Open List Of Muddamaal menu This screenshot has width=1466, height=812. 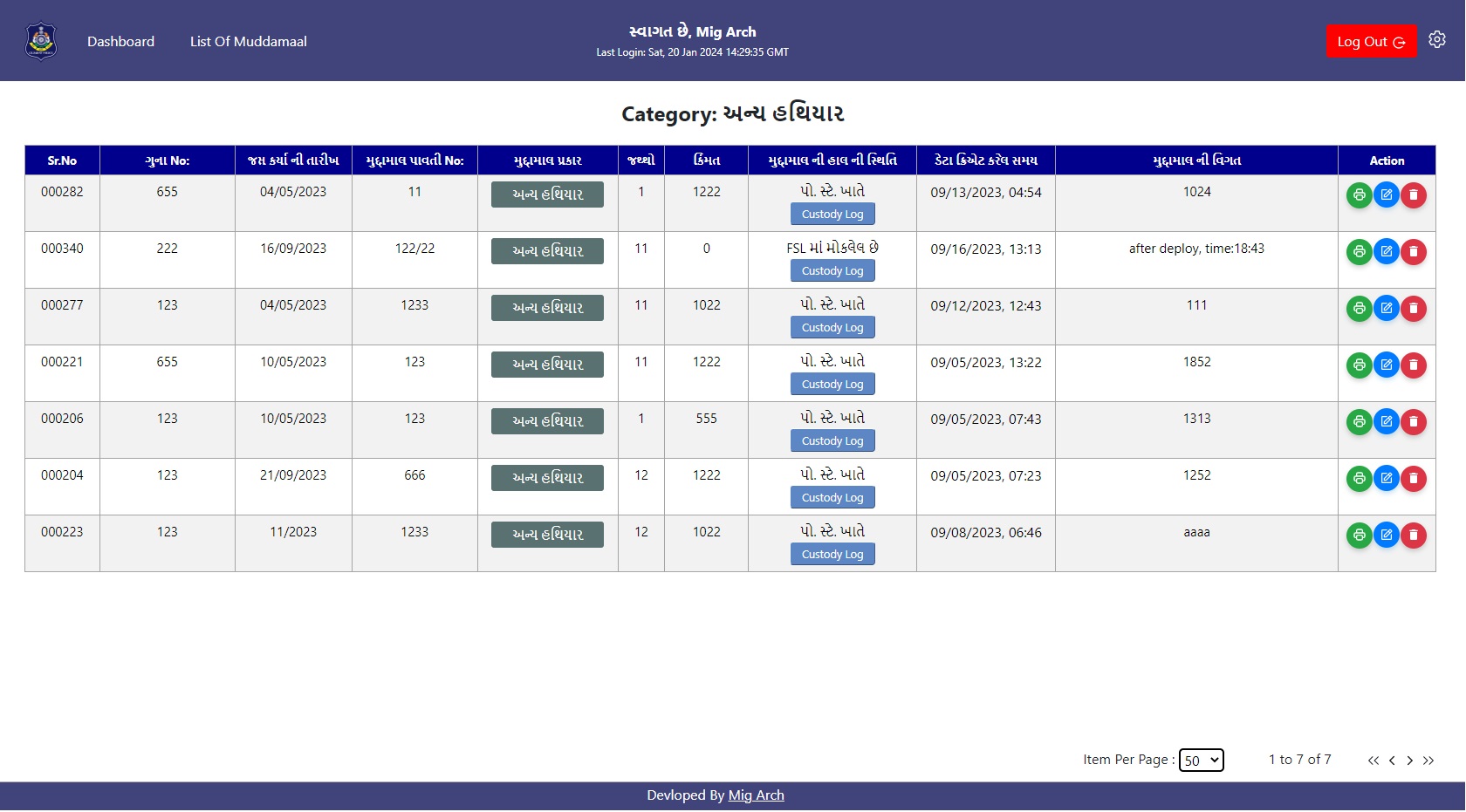[x=249, y=42]
